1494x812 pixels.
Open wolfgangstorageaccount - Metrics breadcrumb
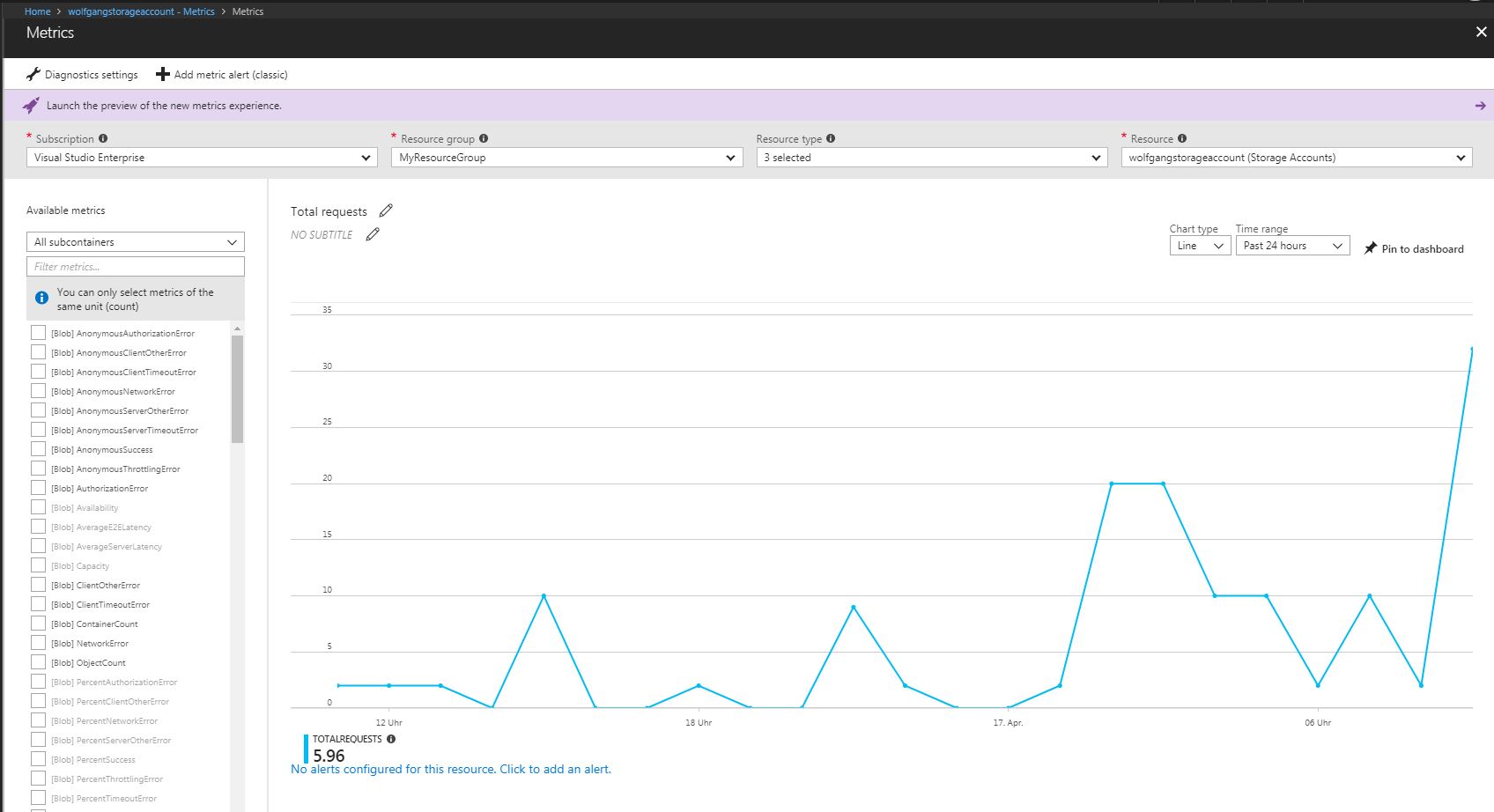click(x=143, y=11)
